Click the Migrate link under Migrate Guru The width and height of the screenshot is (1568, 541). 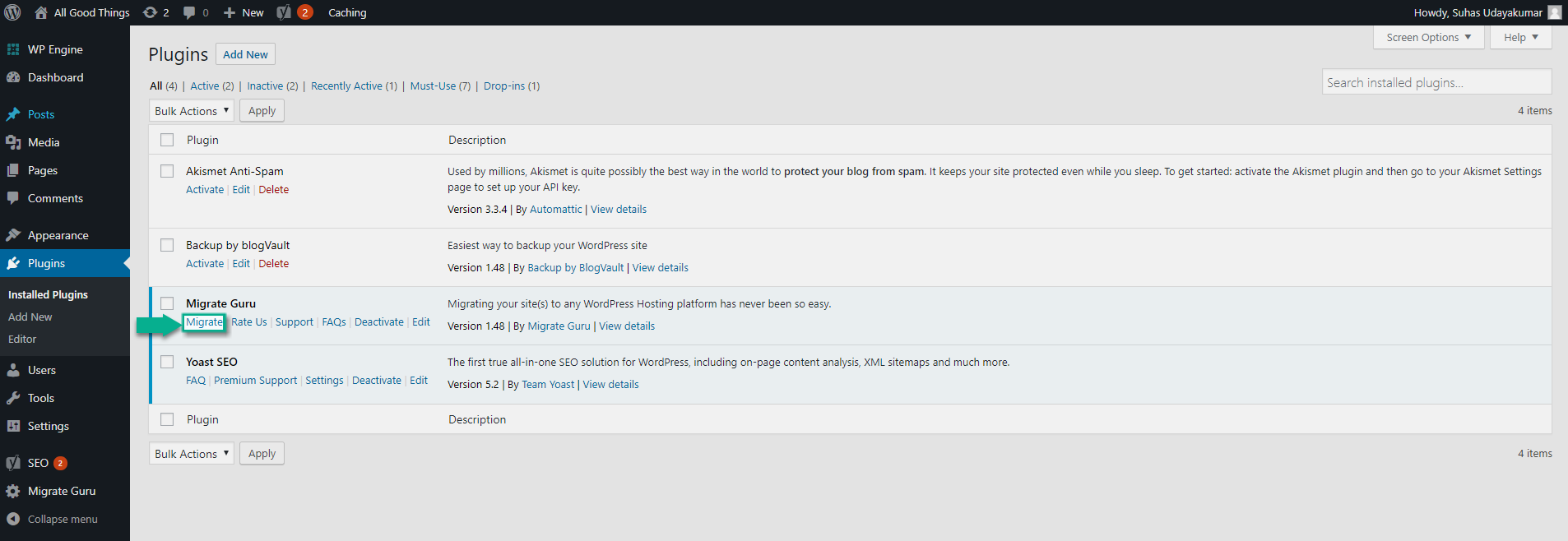click(x=204, y=322)
